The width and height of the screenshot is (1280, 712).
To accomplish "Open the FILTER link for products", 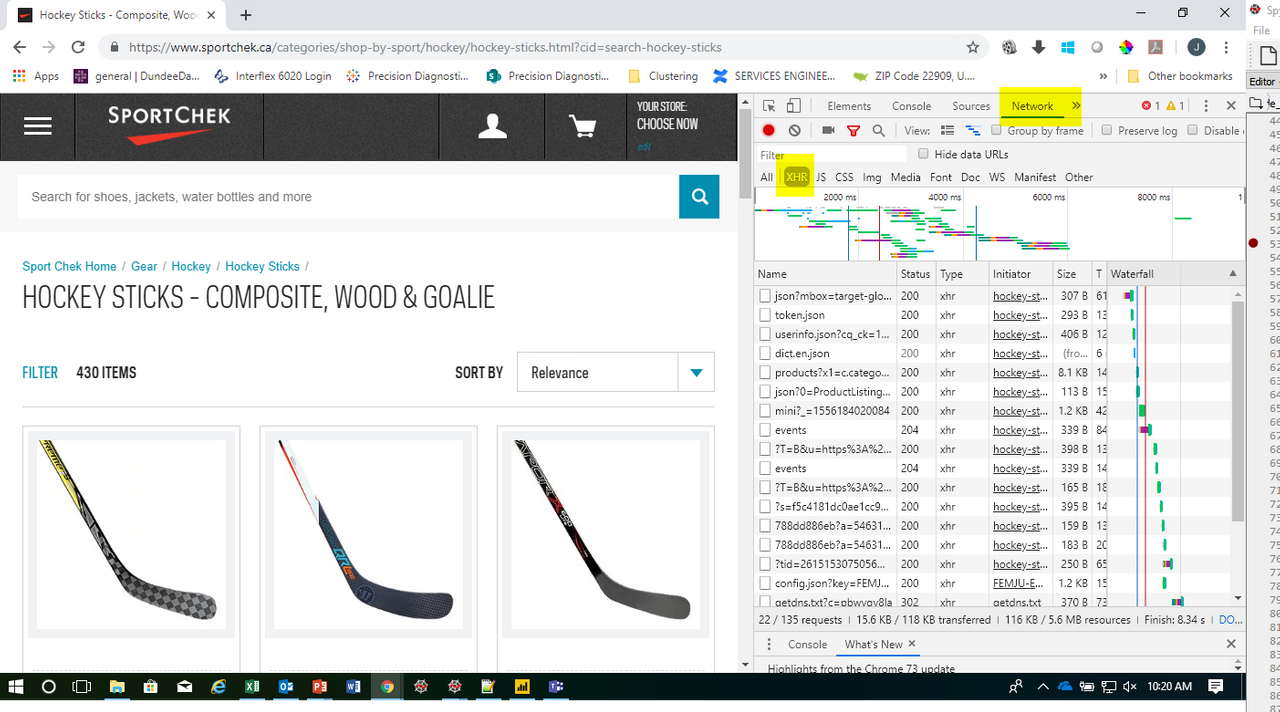I will (x=40, y=373).
